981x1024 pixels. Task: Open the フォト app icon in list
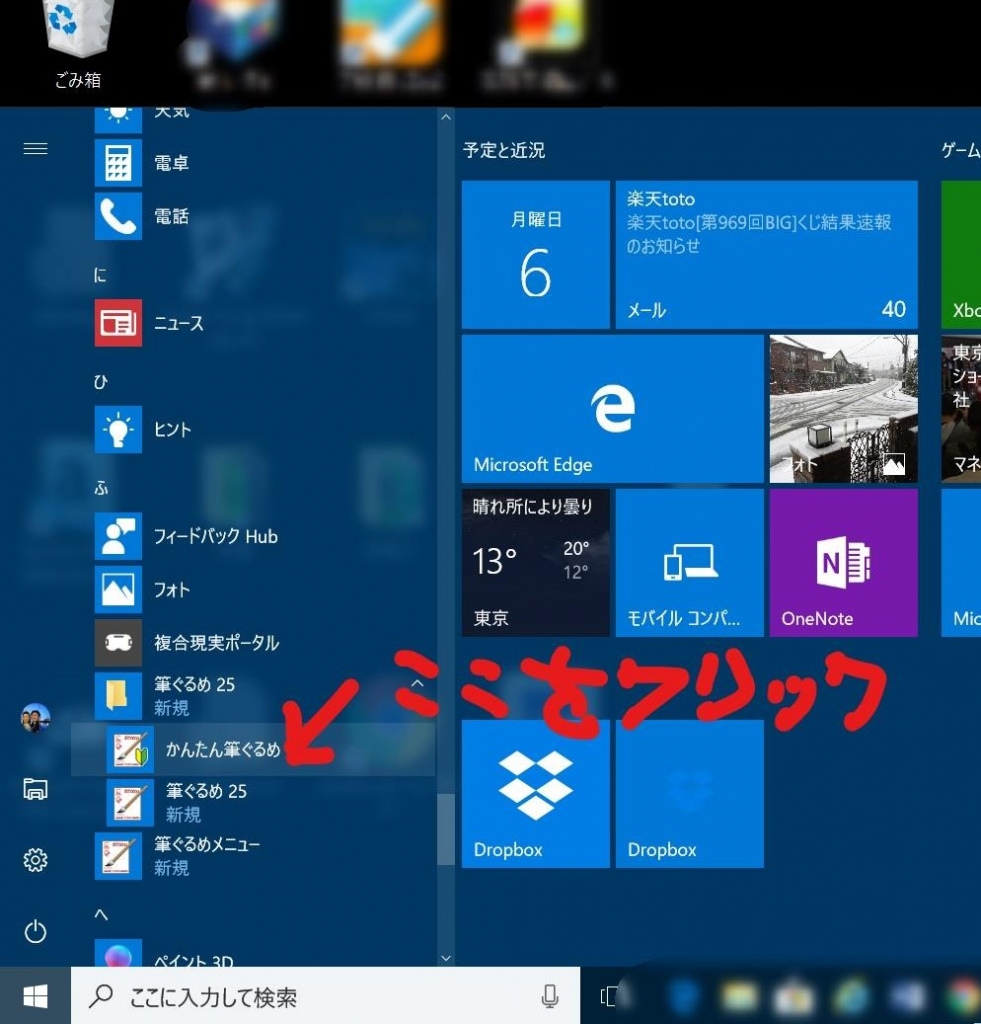pyautogui.click(x=118, y=589)
